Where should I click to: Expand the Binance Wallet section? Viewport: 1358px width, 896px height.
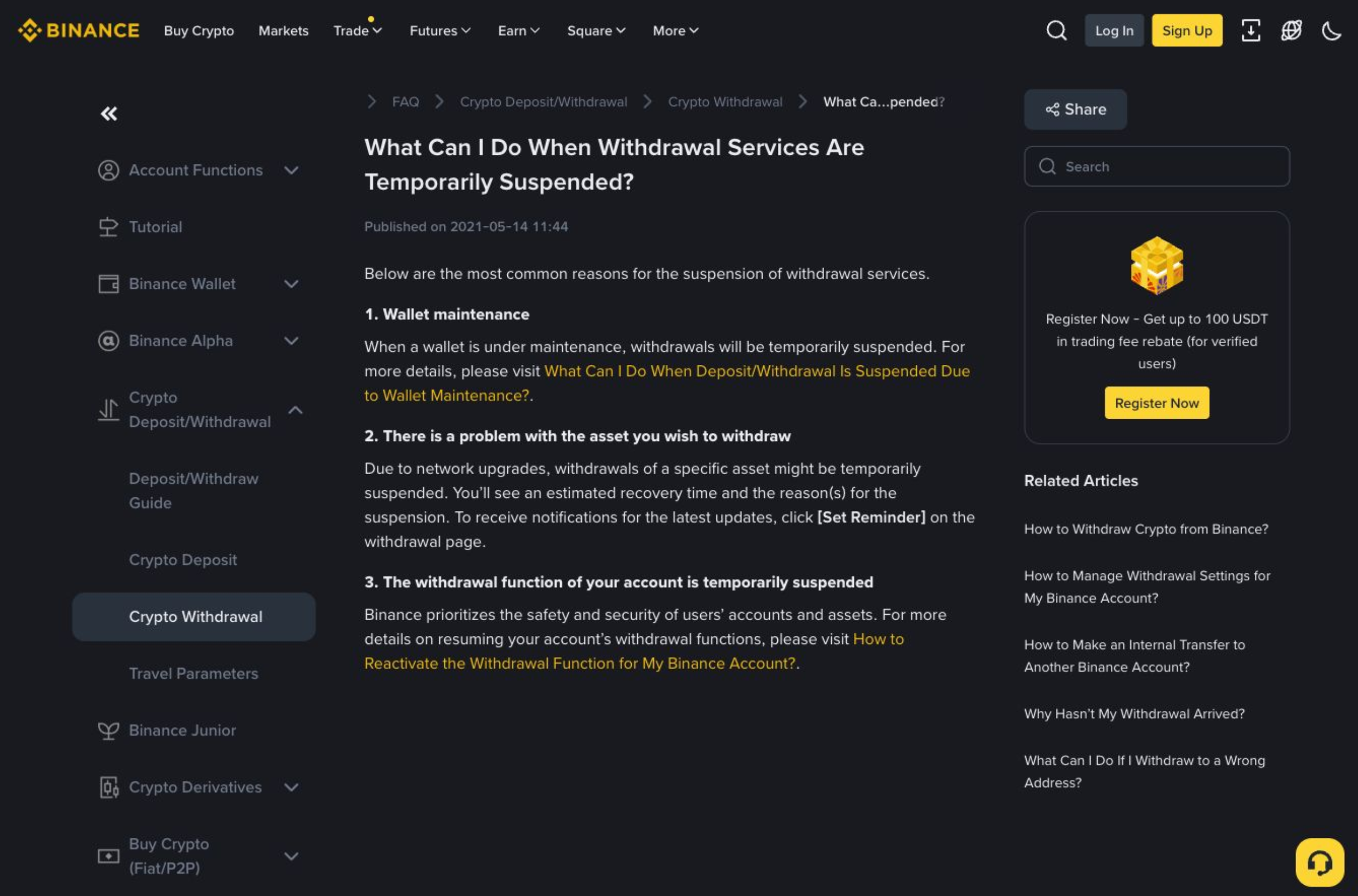coord(291,284)
